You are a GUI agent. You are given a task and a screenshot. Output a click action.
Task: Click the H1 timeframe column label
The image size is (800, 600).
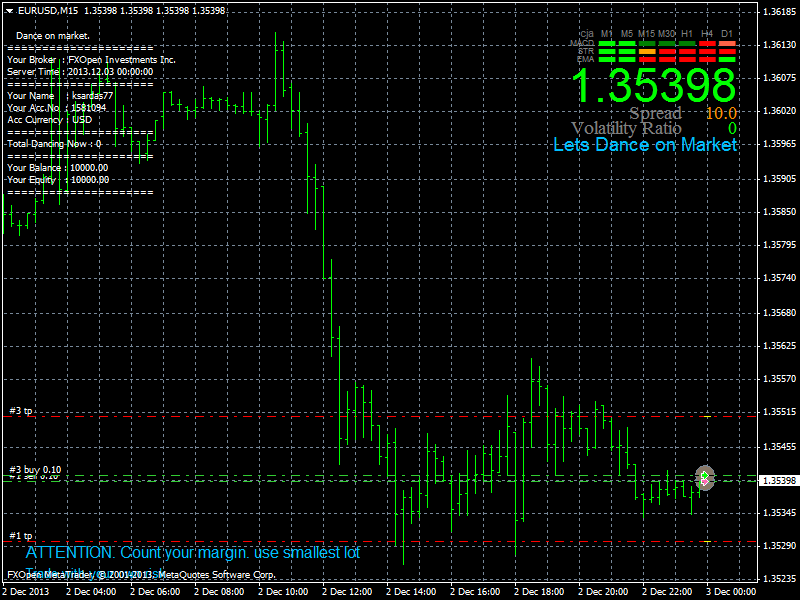687,34
